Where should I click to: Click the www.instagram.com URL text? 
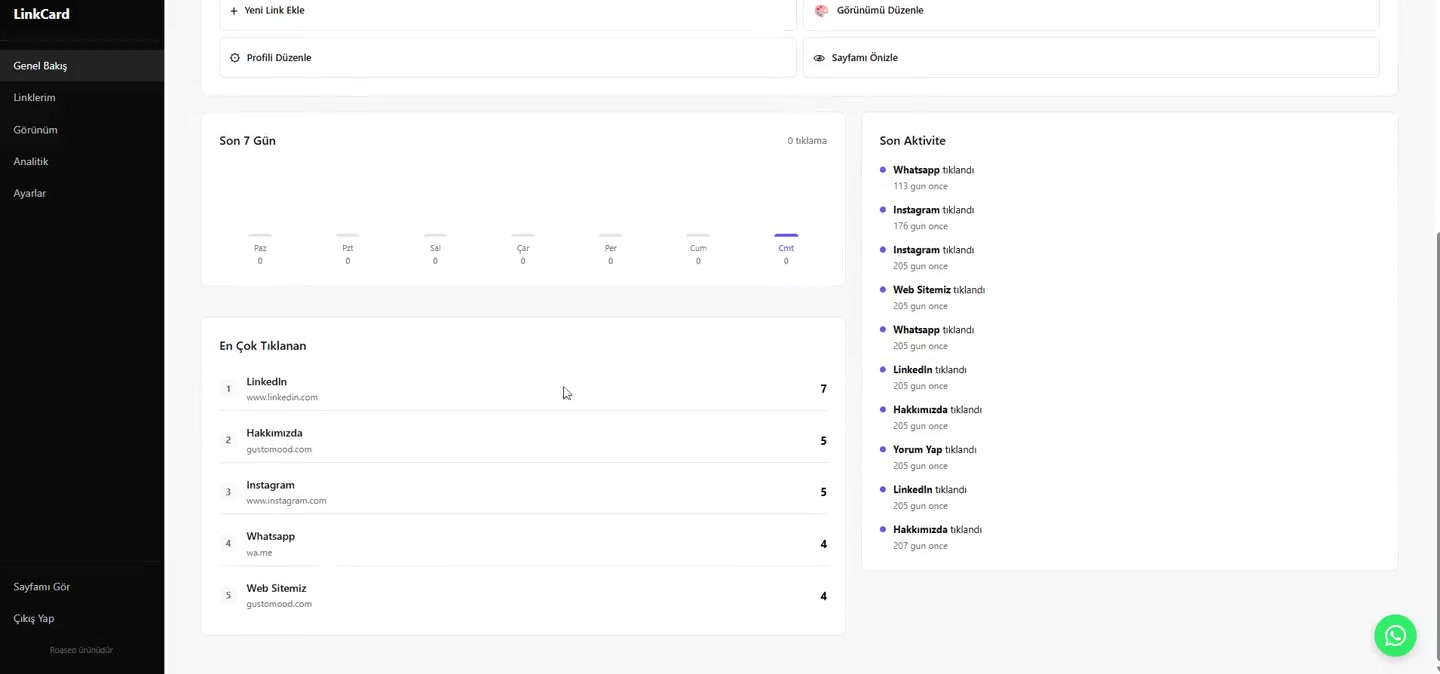(286, 501)
